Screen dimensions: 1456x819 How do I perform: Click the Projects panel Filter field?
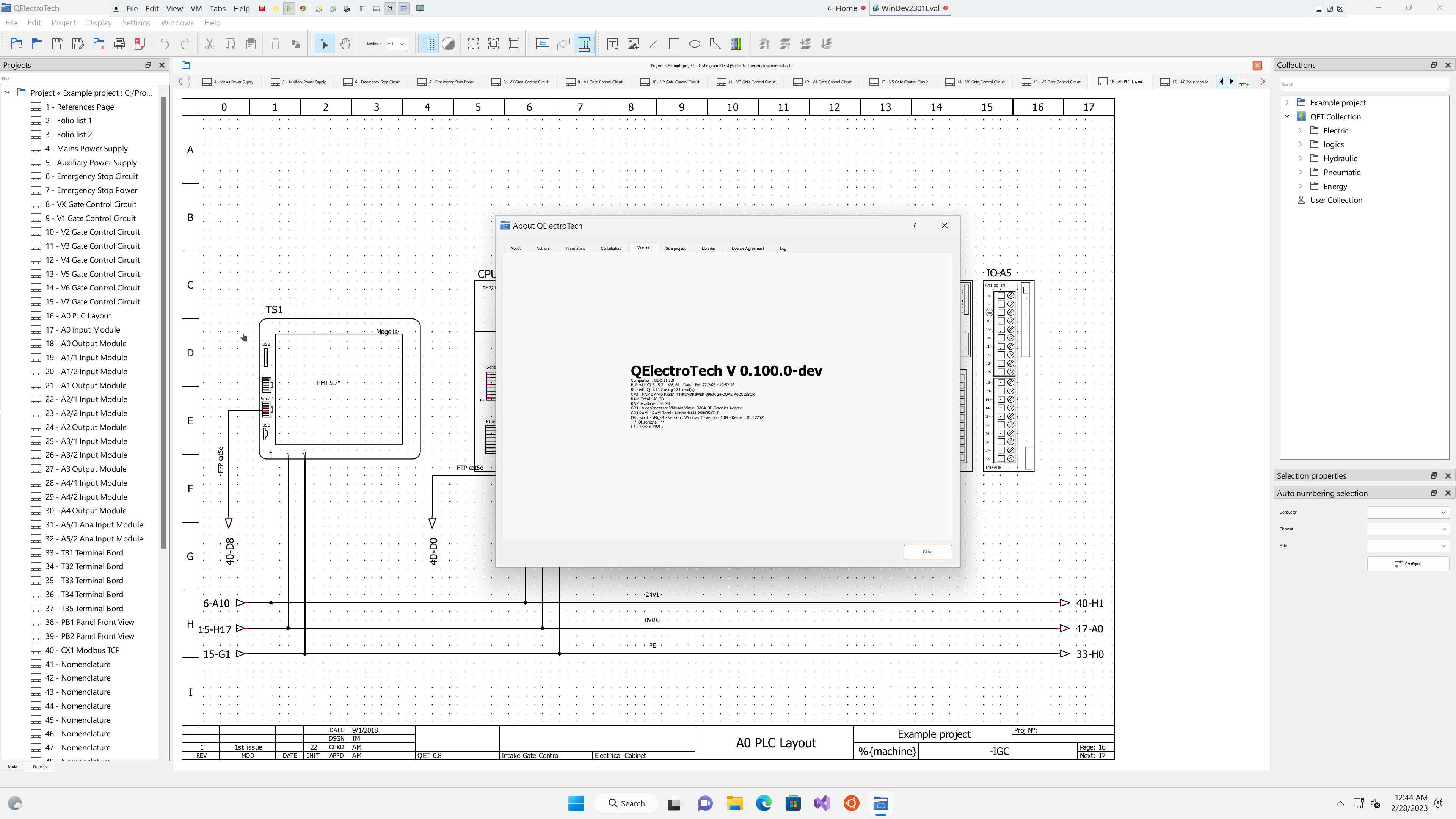point(84,79)
